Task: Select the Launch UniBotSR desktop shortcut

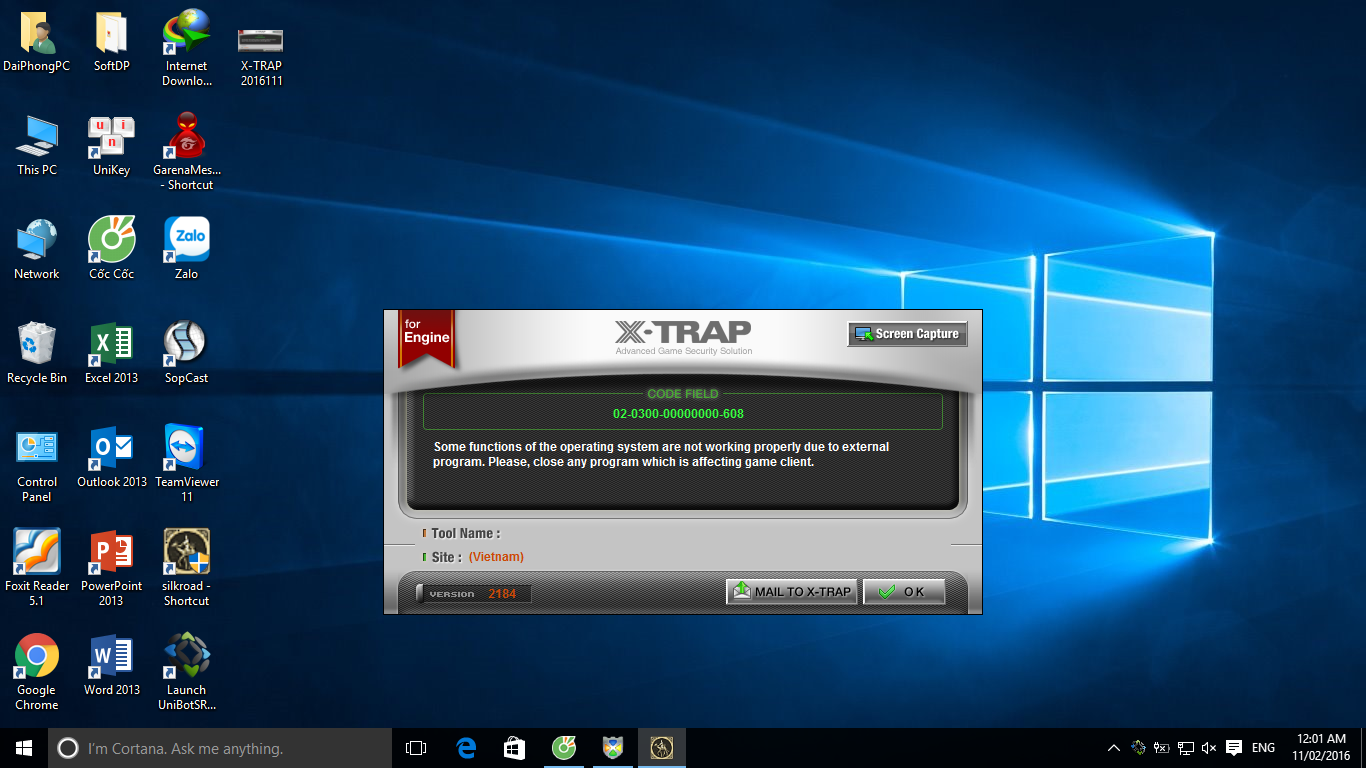Action: coord(186,672)
